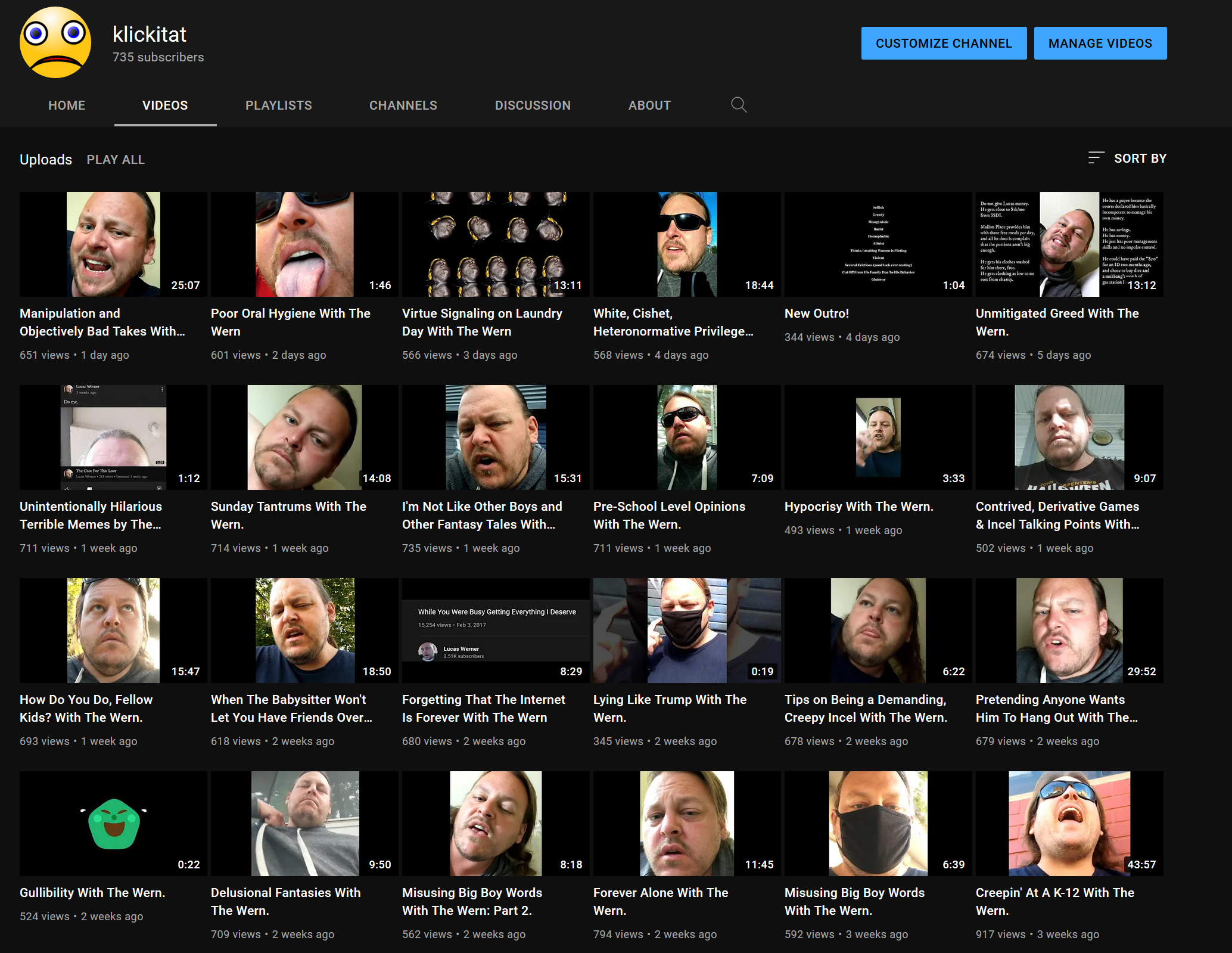Click 'Delusional Fantasies With The Wern.' title
1232x953 pixels.
(x=285, y=902)
